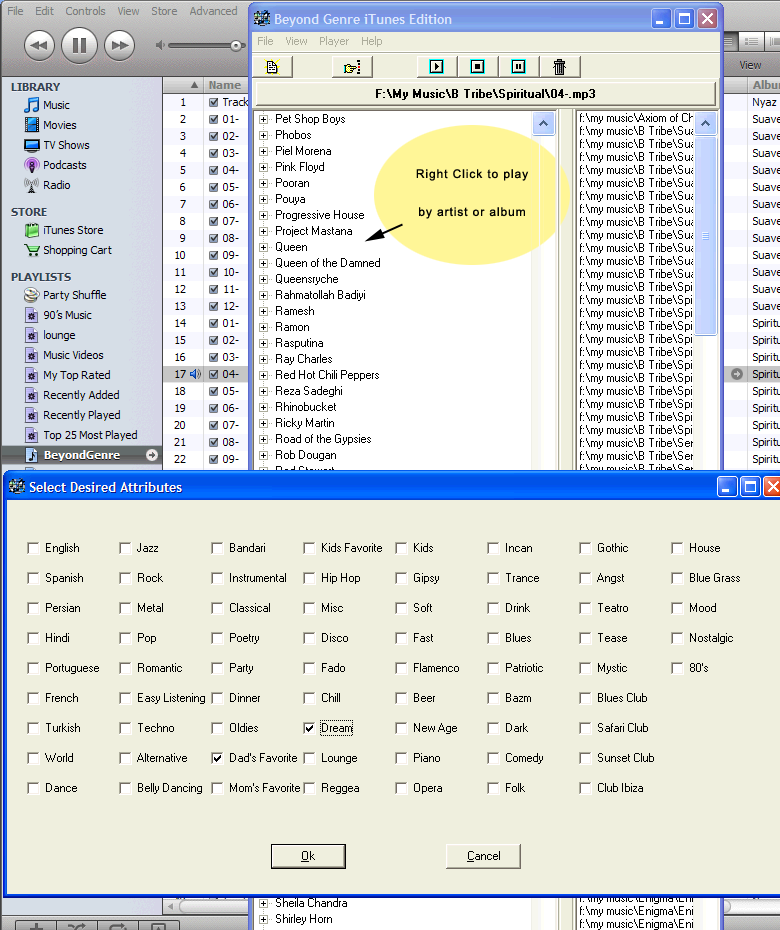
Task: Open Music library icon in sidebar
Action: coord(32,105)
